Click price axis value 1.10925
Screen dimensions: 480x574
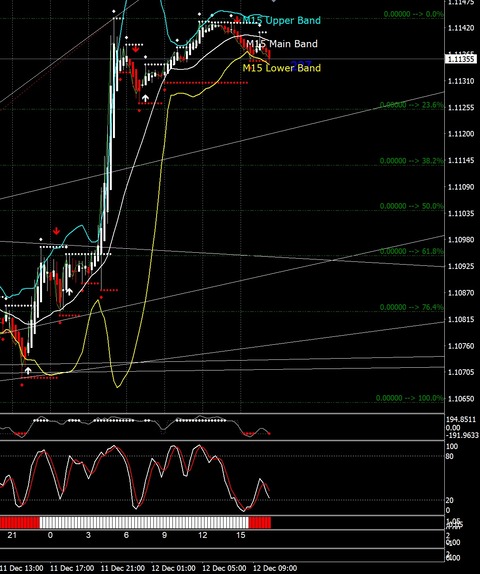pos(461,266)
